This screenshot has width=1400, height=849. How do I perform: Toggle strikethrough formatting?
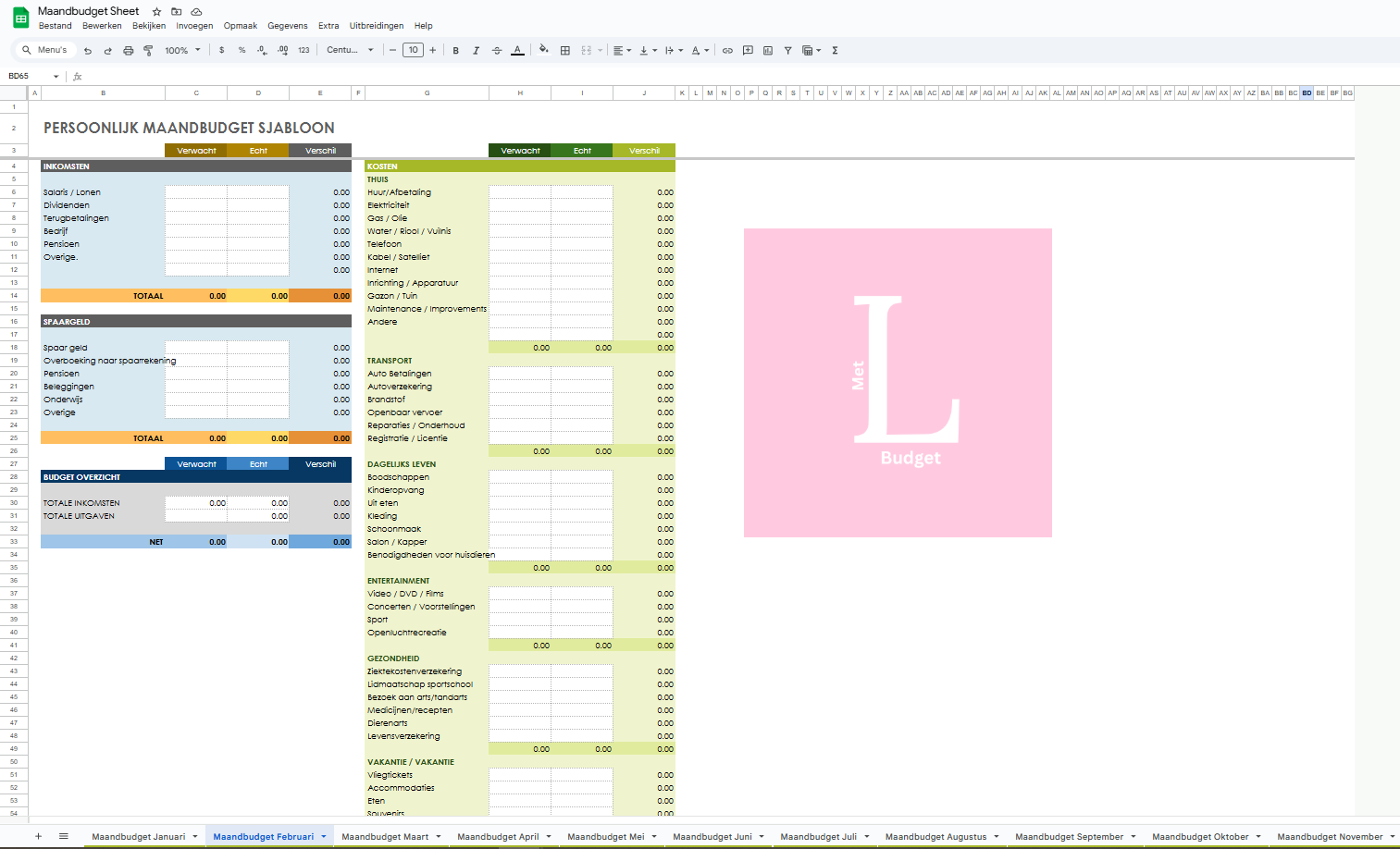tap(497, 51)
